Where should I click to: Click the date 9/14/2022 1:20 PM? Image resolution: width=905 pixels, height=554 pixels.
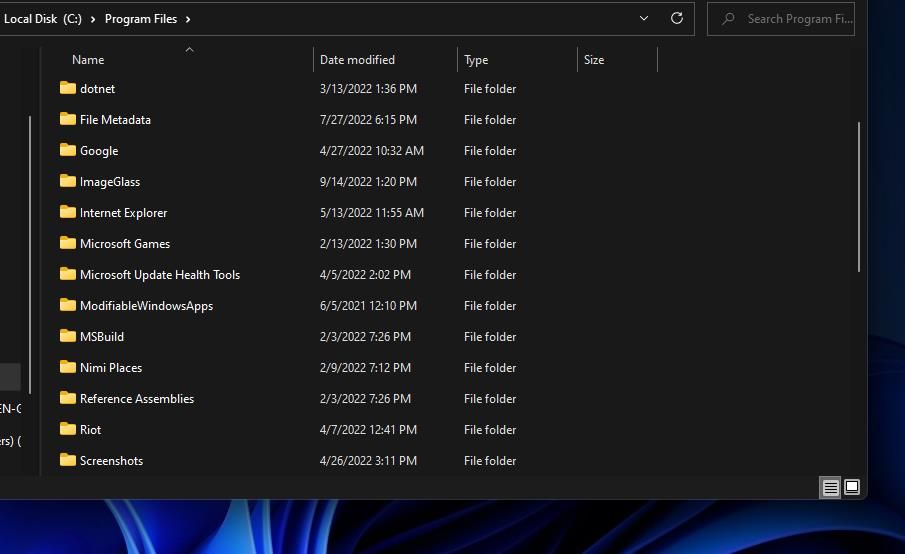(x=368, y=182)
